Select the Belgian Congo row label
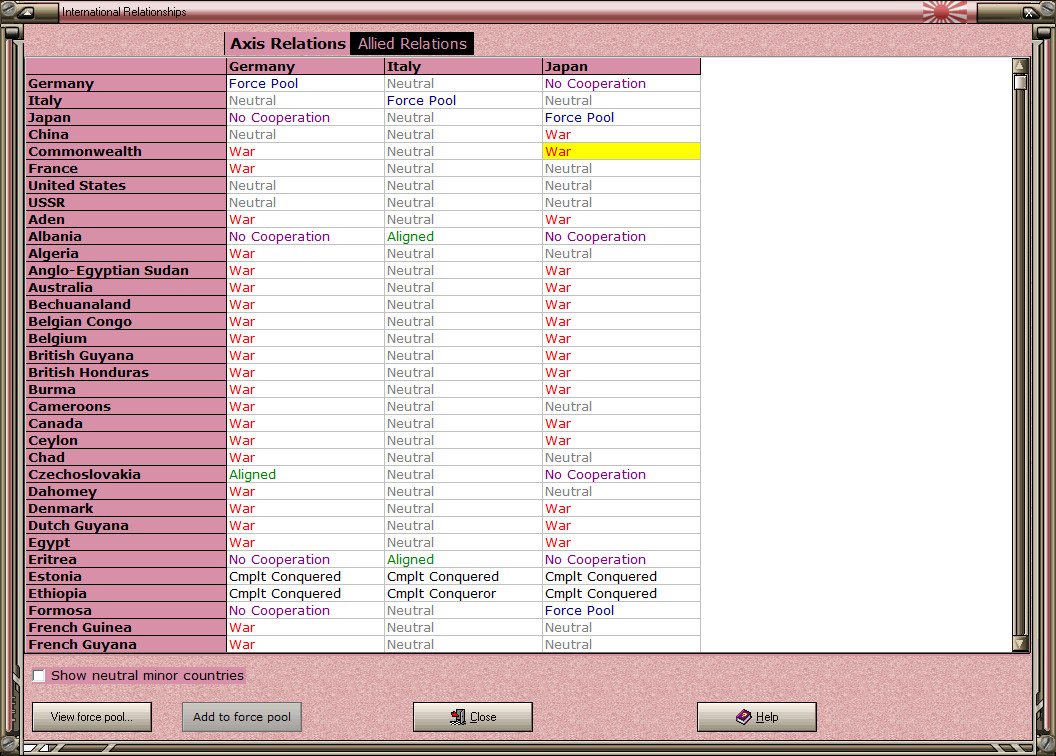Image resolution: width=1056 pixels, height=756 pixels. 126,322
